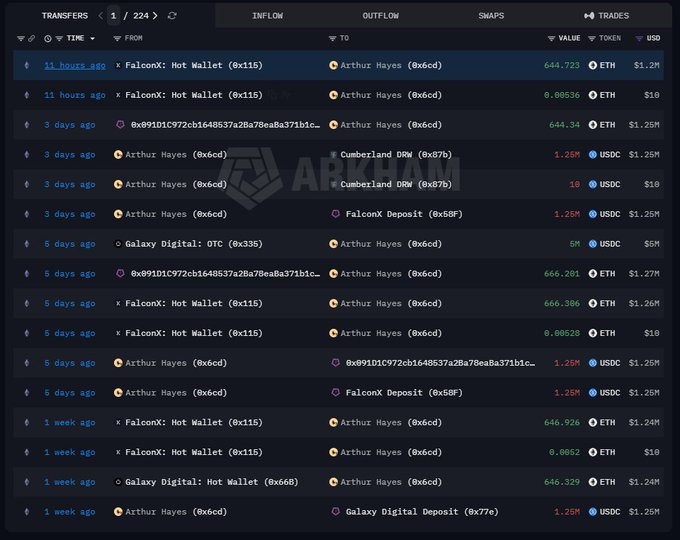Filter by the USD column
Viewport: 680px width, 540px height.
point(639,39)
